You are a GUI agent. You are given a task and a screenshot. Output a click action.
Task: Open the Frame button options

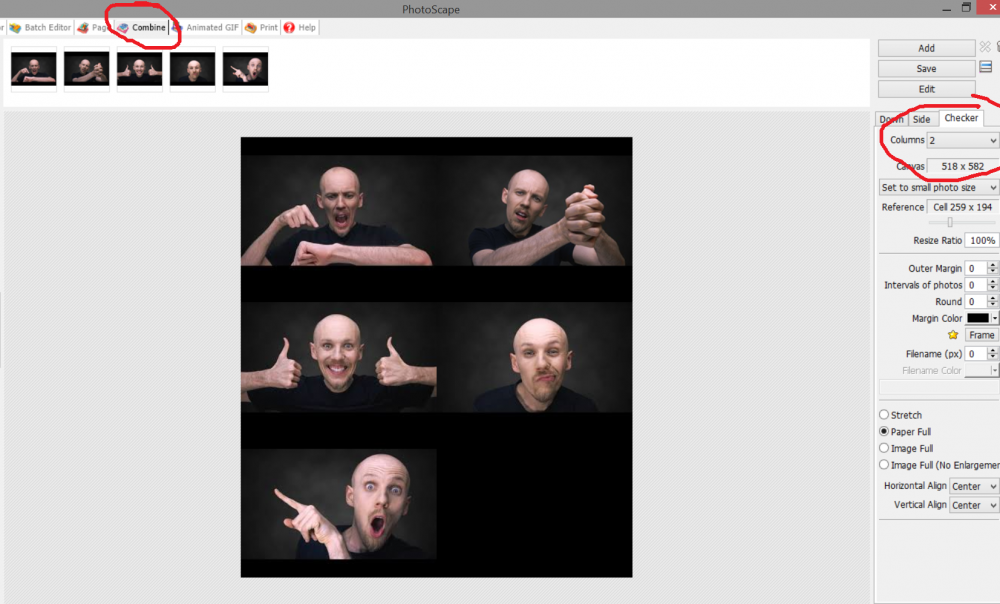pos(981,335)
